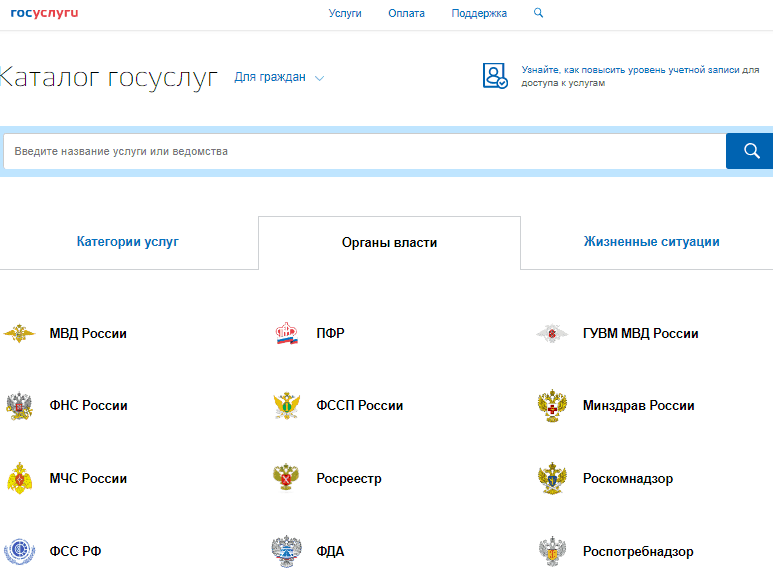773x572 pixels.
Task: Click the Госуслуги logo
Action: (x=44, y=13)
